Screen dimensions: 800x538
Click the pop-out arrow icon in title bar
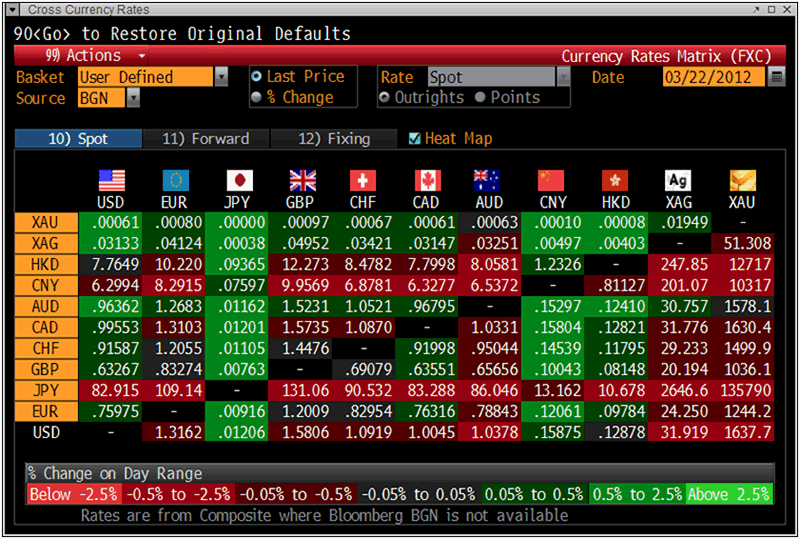coord(756,9)
